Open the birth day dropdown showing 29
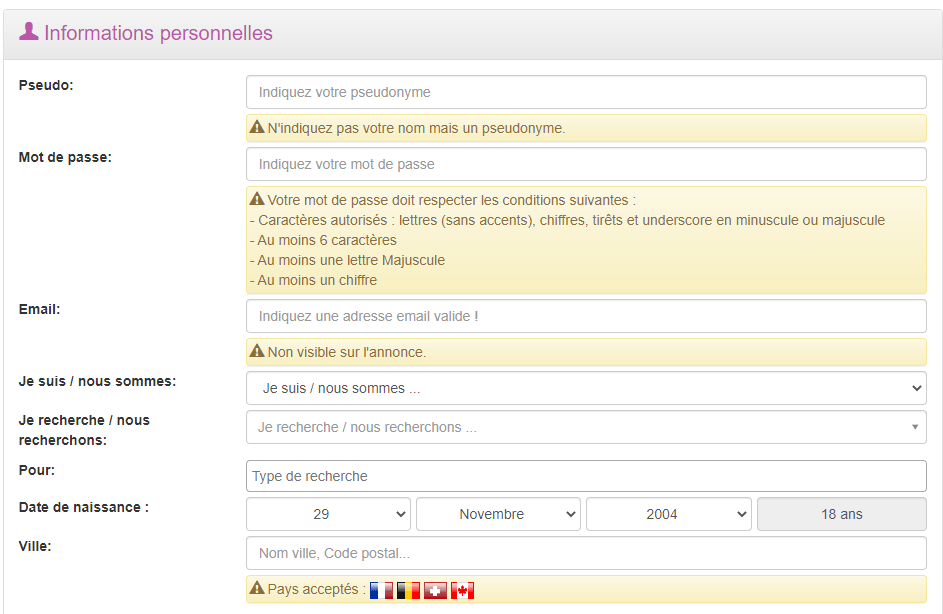The height and width of the screenshot is (614, 943). [328, 514]
